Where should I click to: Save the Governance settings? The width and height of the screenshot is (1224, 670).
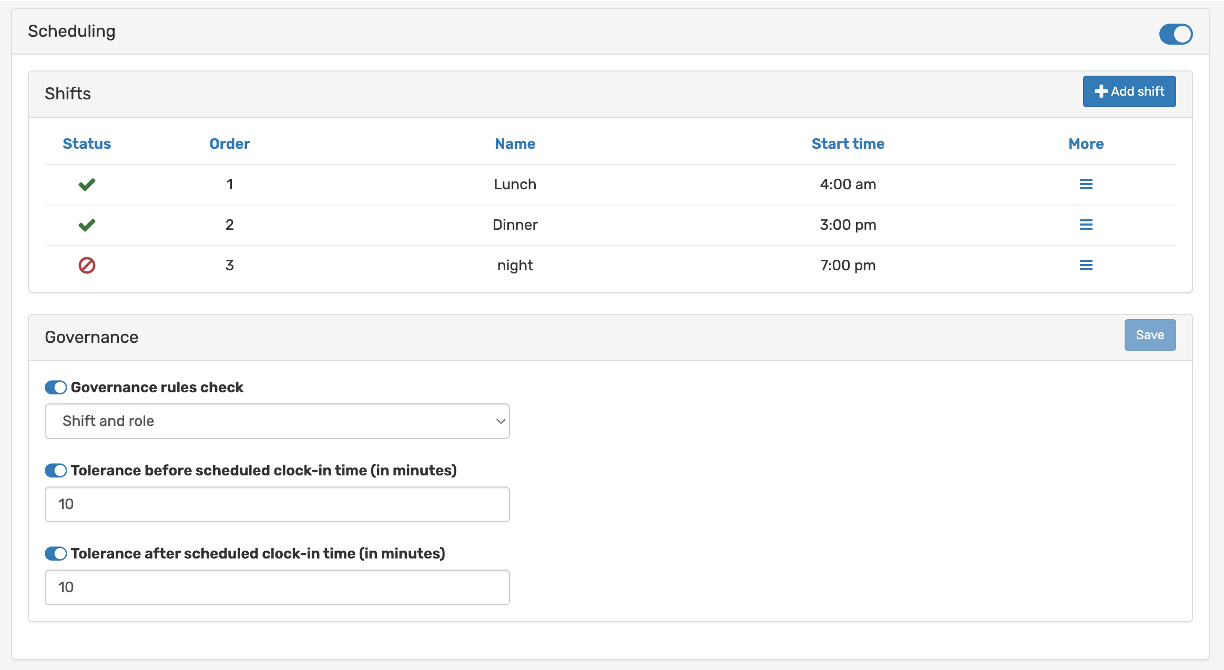click(x=1150, y=335)
